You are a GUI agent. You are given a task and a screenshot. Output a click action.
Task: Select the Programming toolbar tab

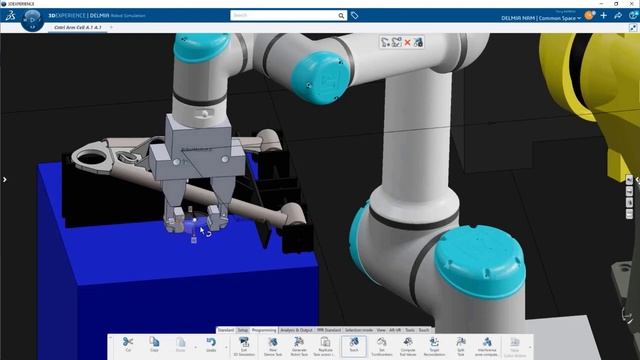pos(264,330)
